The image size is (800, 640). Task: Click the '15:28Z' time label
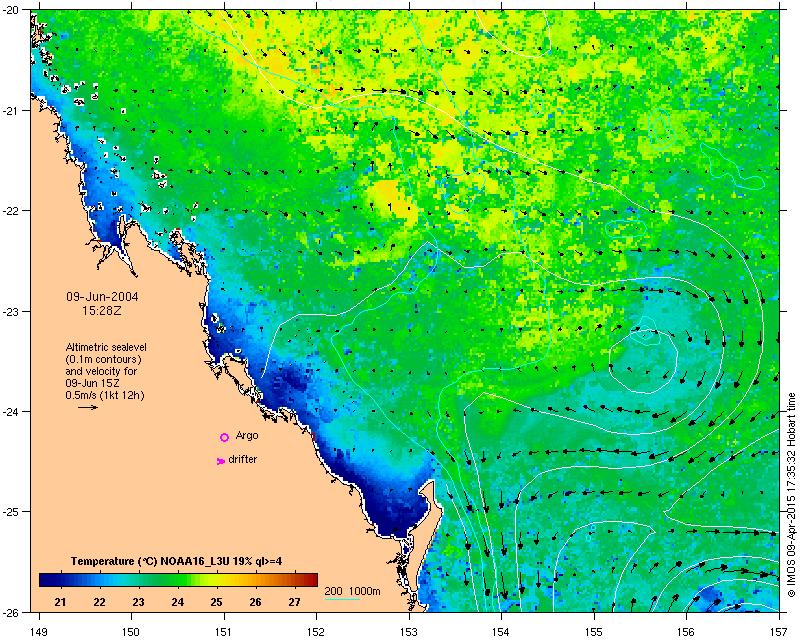102,310
